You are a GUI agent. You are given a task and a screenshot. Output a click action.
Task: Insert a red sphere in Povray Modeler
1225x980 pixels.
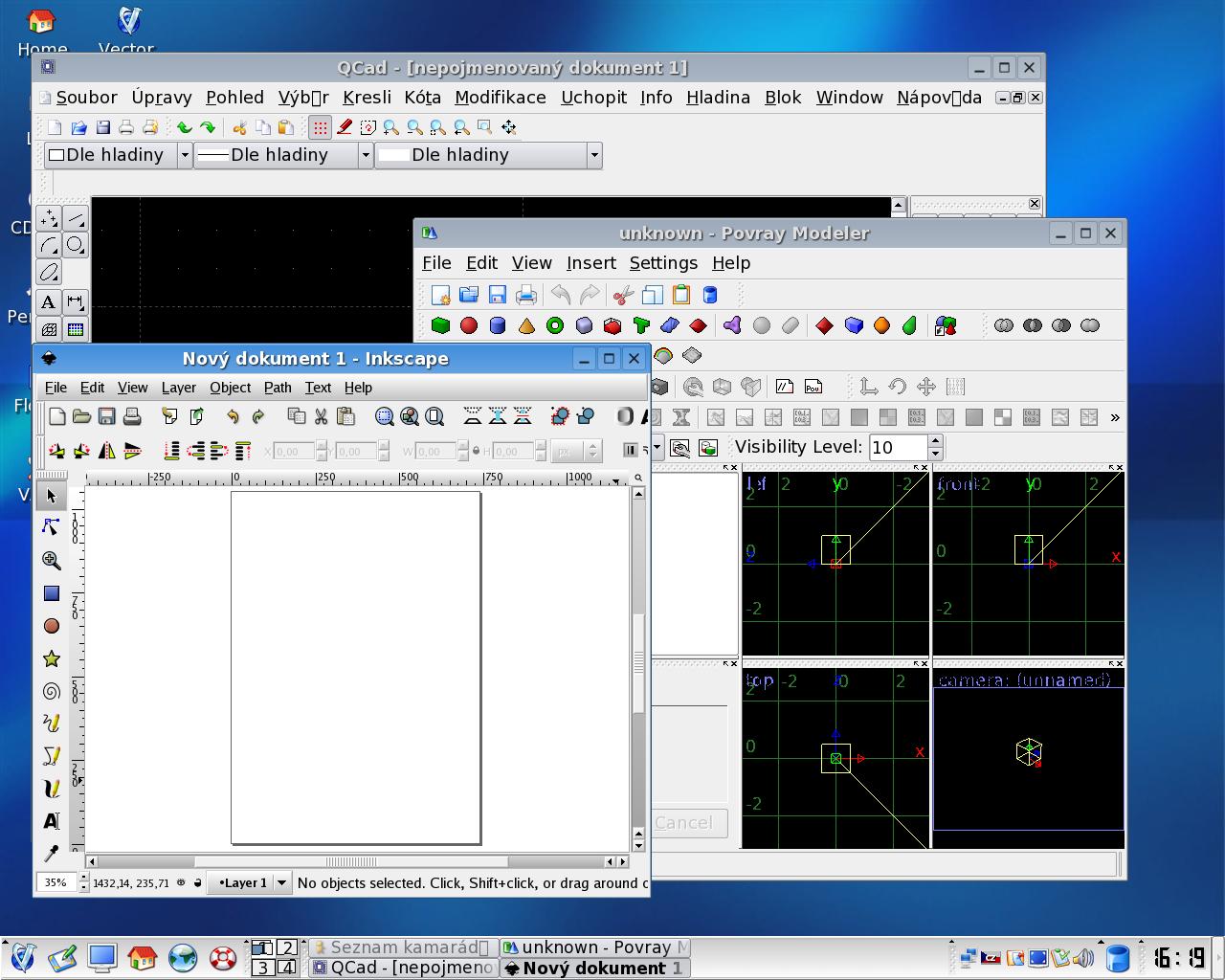pyautogui.click(x=469, y=325)
